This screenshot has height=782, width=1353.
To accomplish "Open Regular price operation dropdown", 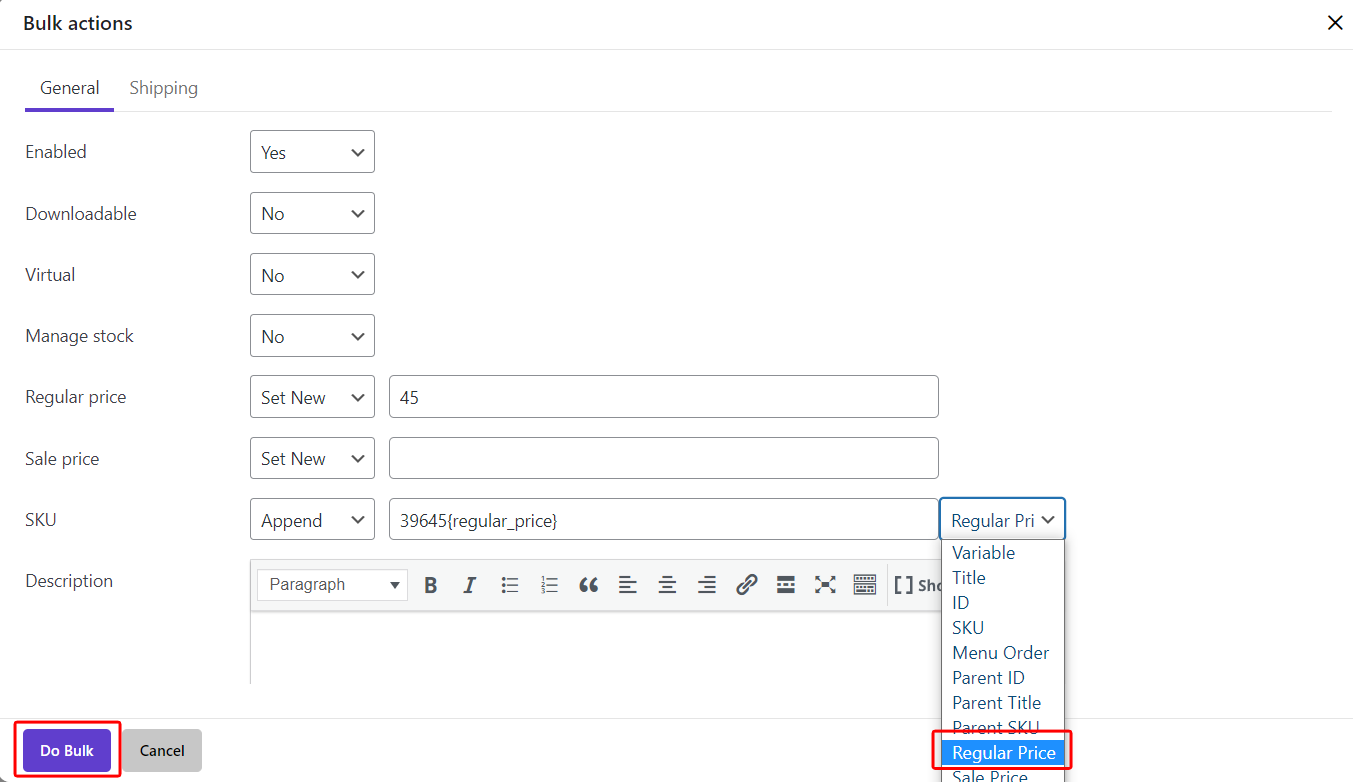I will point(312,397).
